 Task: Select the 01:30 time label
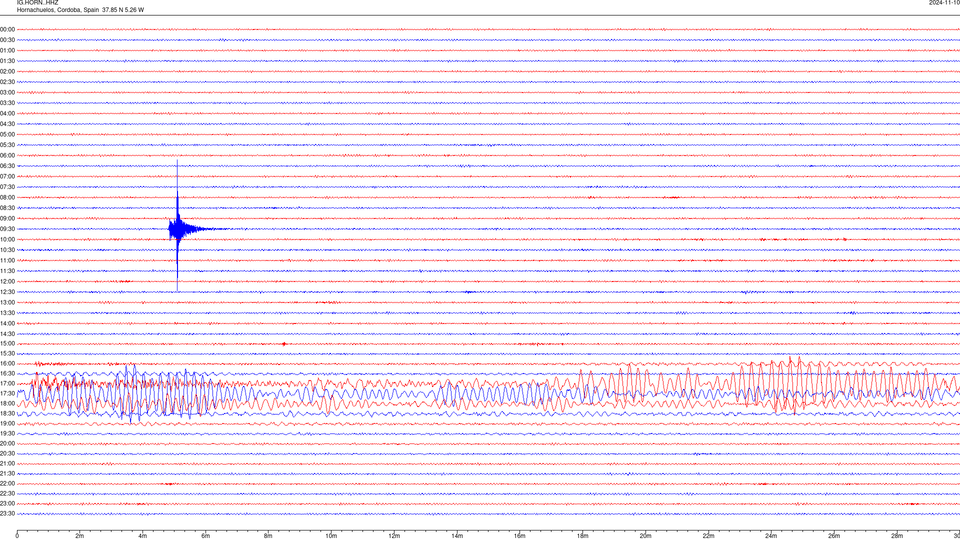pos(7,61)
